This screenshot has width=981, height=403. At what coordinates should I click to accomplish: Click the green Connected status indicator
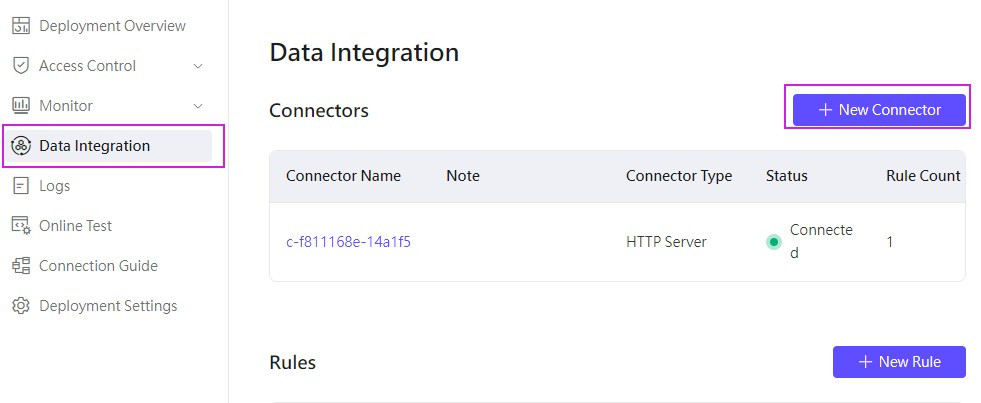(773, 242)
